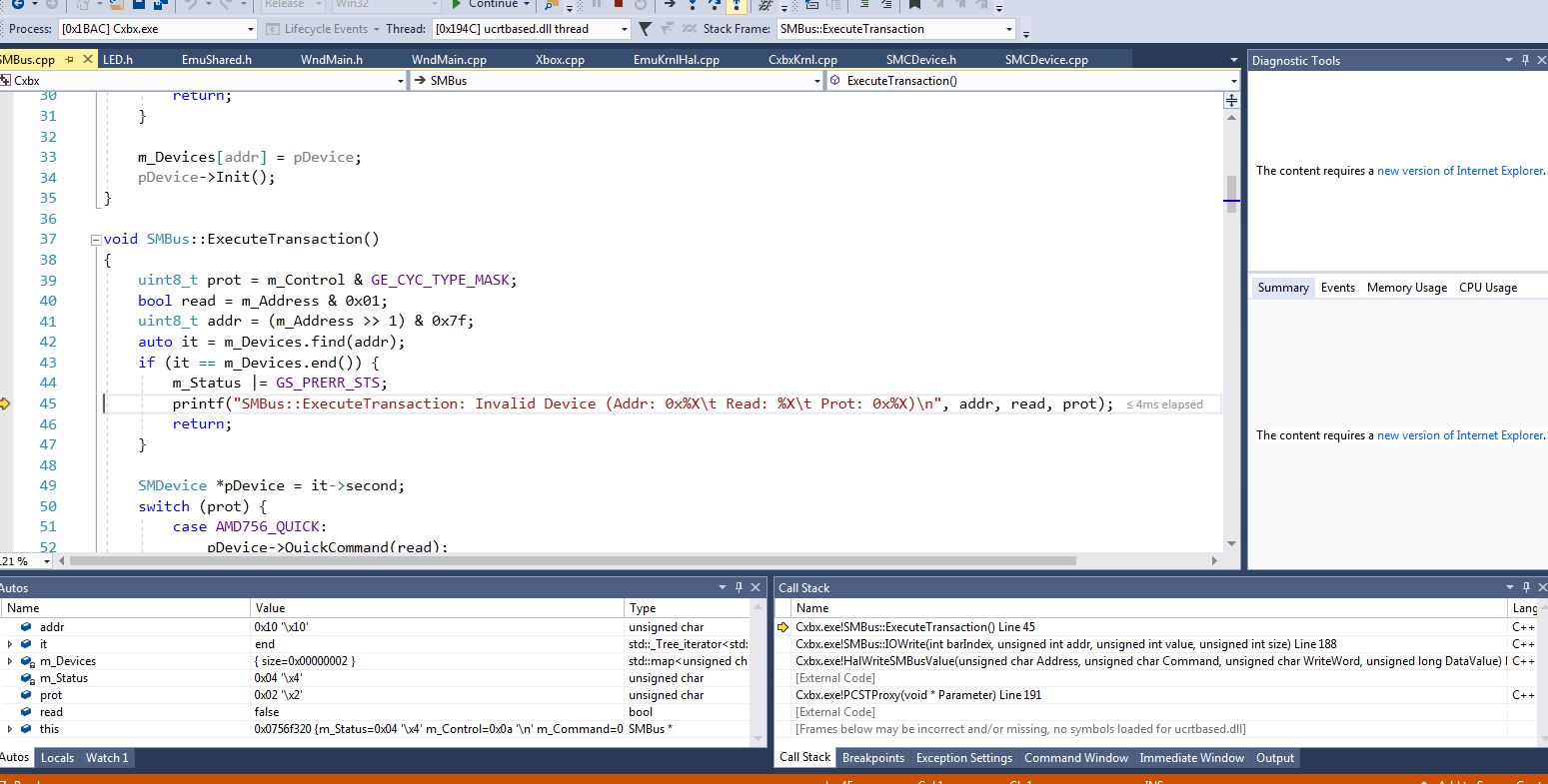Switch to the Output tab
The width and height of the screenshot is (1548, 784).
click(1275, 758)
